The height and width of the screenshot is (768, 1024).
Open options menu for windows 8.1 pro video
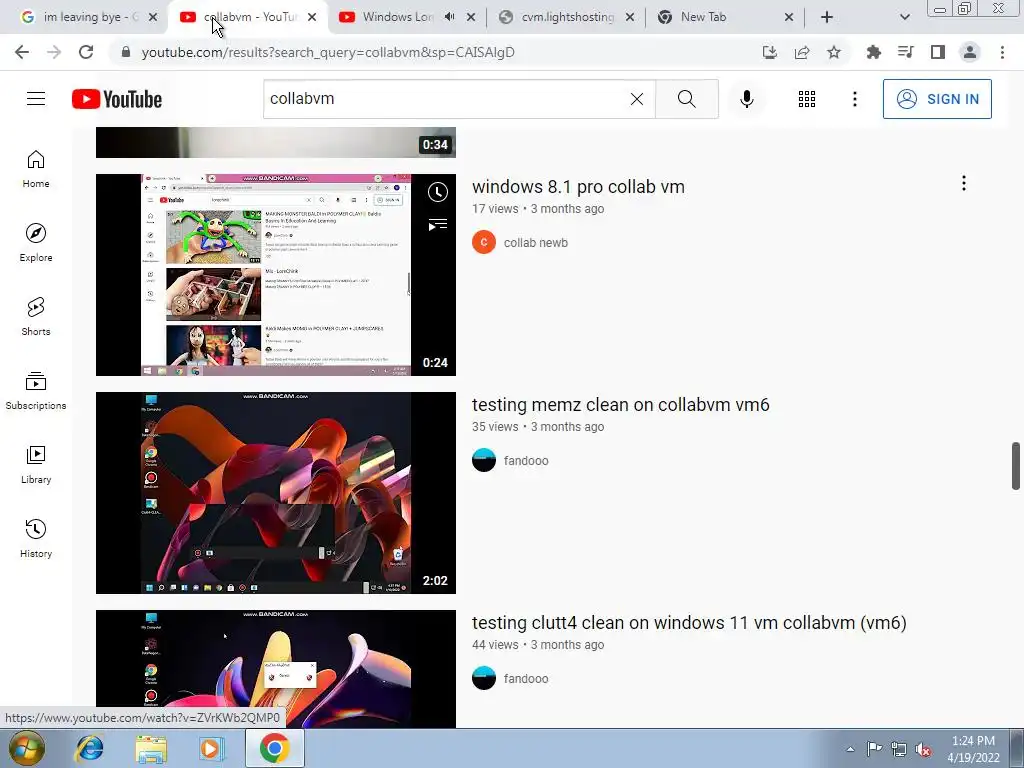coord(963,184)
